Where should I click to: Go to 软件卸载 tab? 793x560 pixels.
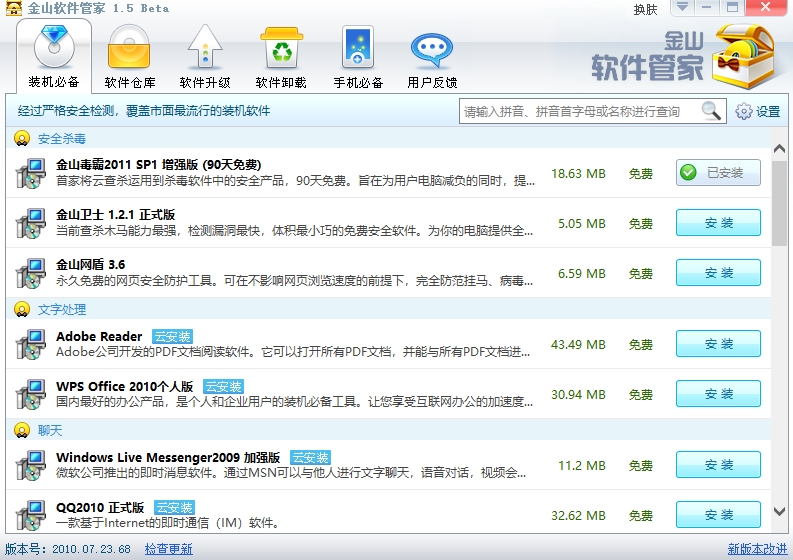click(x=281, y=57)
